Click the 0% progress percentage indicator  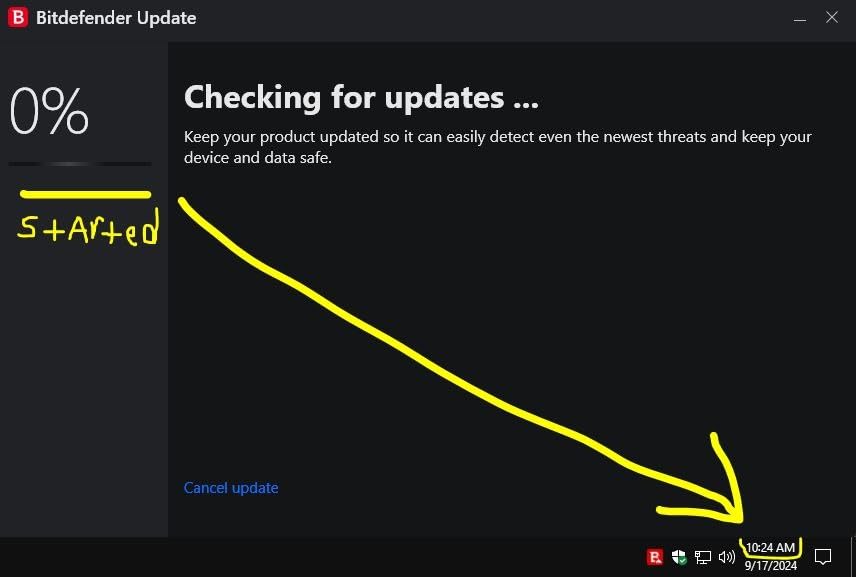tap(49, 111)
